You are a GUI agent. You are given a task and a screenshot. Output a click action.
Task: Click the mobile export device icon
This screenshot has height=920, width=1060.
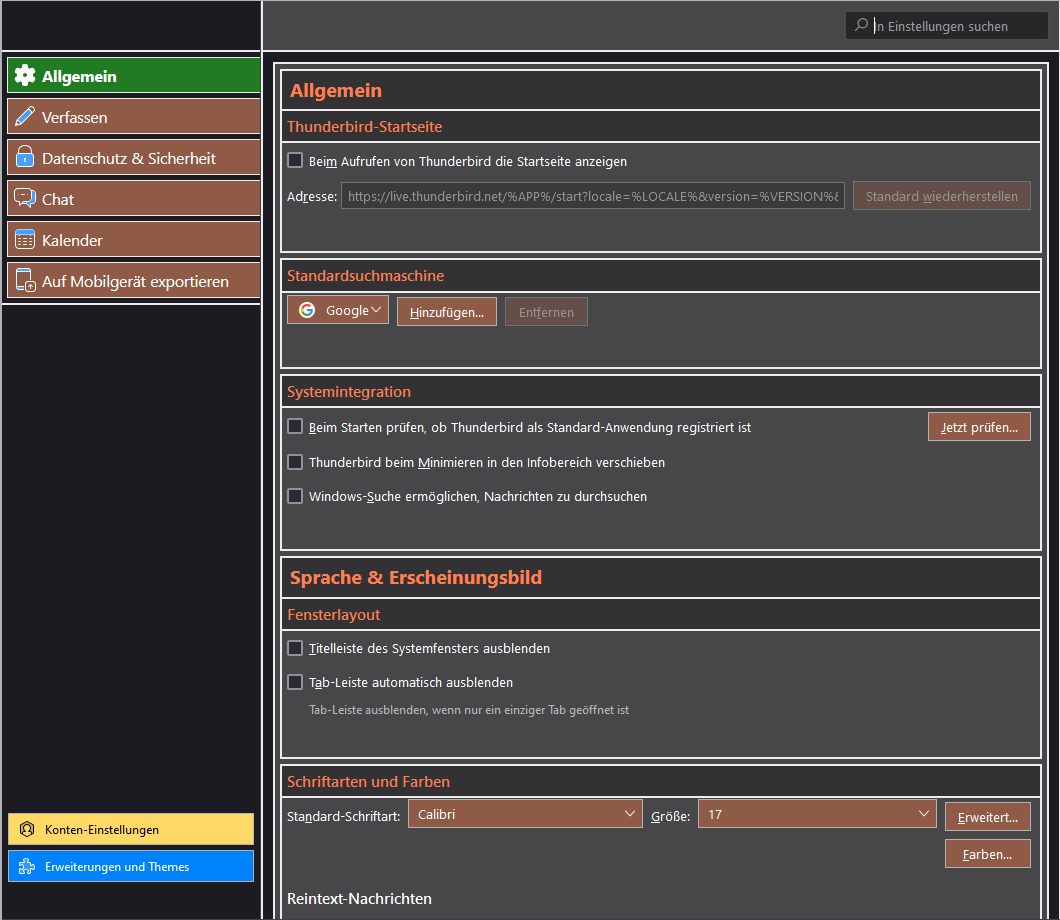click(25, 282)
